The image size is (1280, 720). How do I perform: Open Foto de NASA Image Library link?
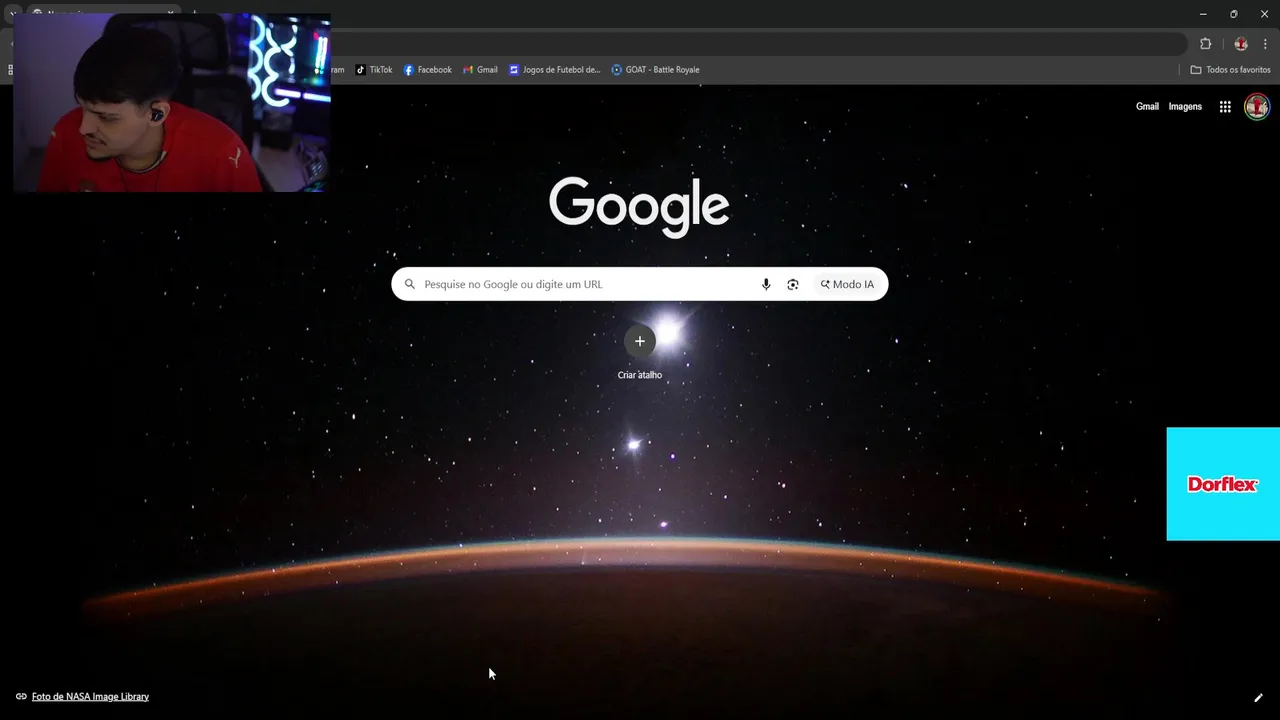(x=90, y=697)
